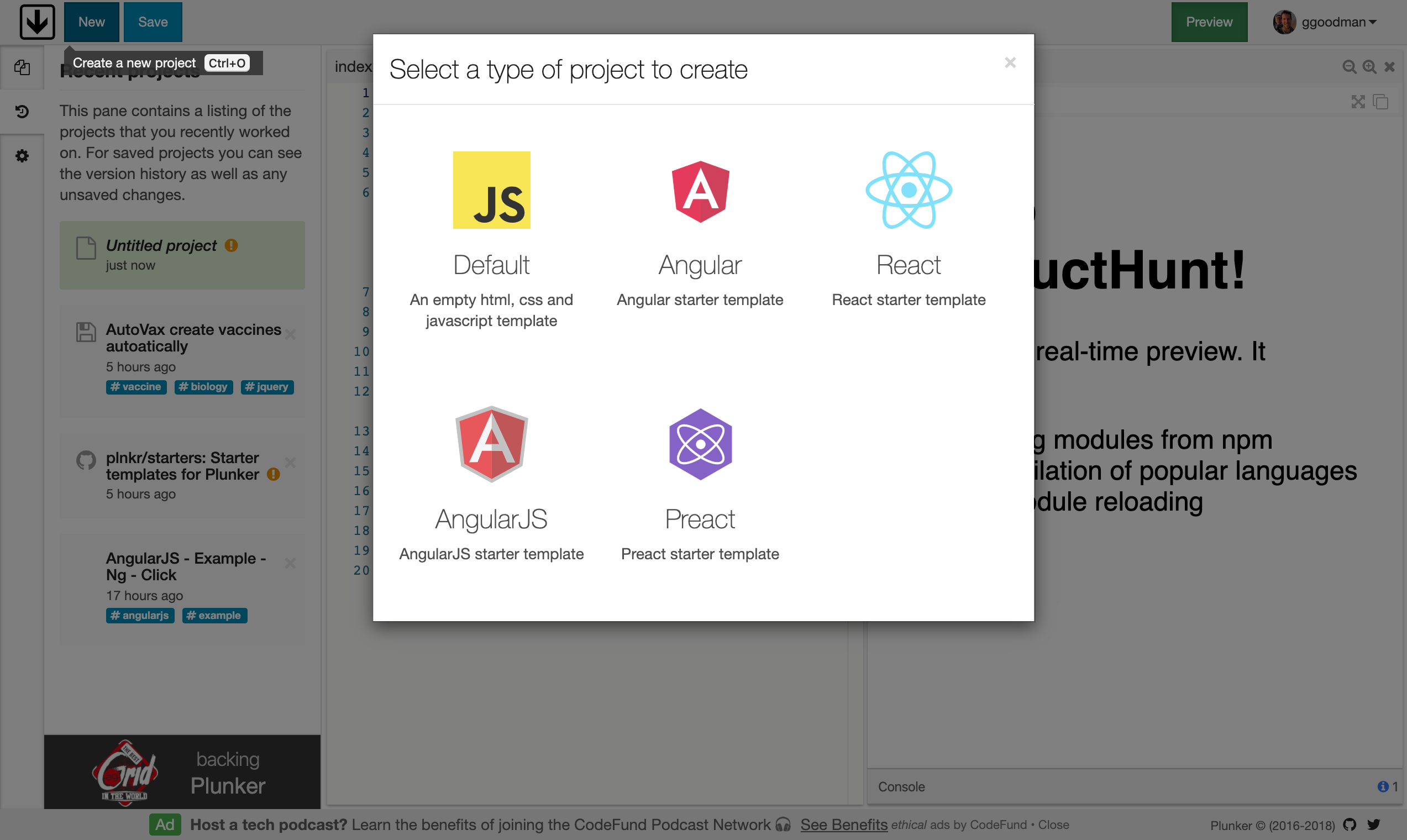Pick the React starter template
Image resolution: width=1407 pixels, height=840 pixels.
909,190
